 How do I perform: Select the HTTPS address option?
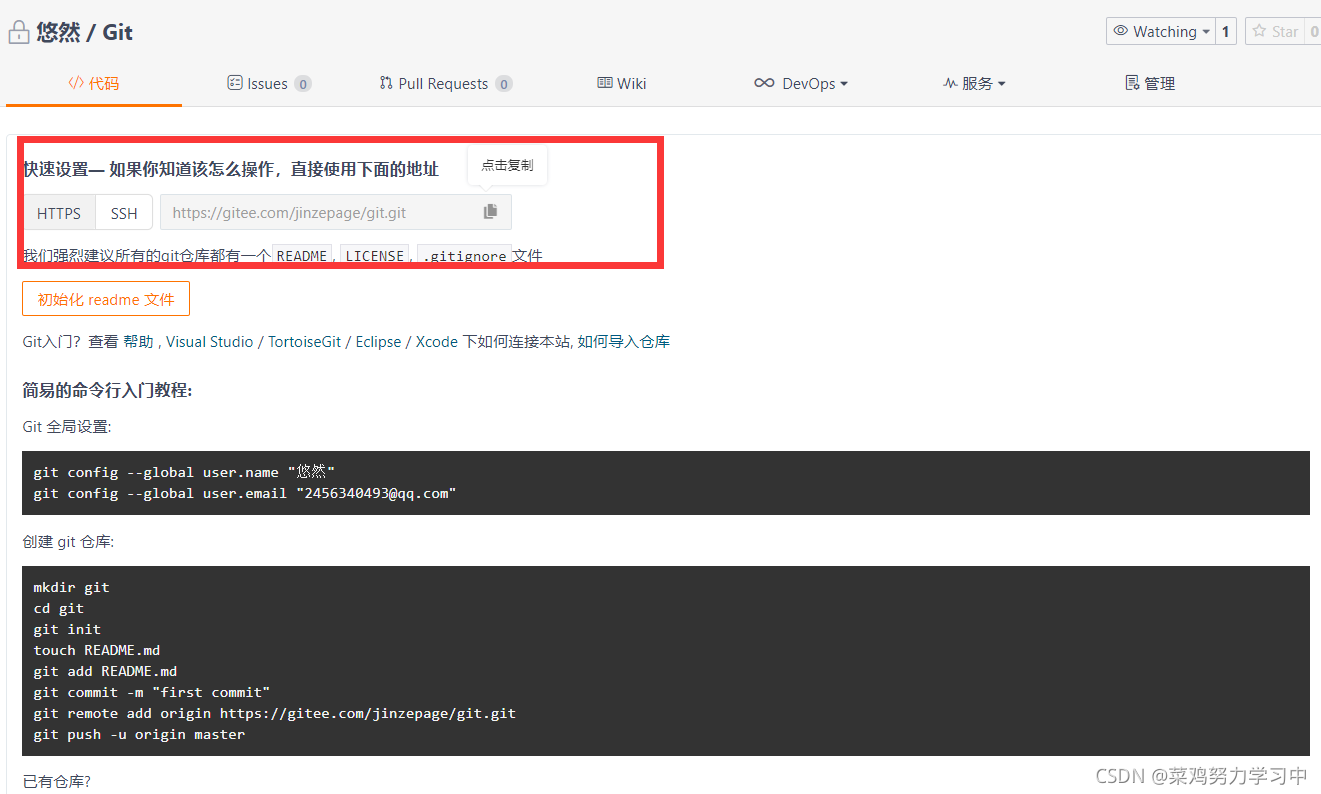[59, 213]
